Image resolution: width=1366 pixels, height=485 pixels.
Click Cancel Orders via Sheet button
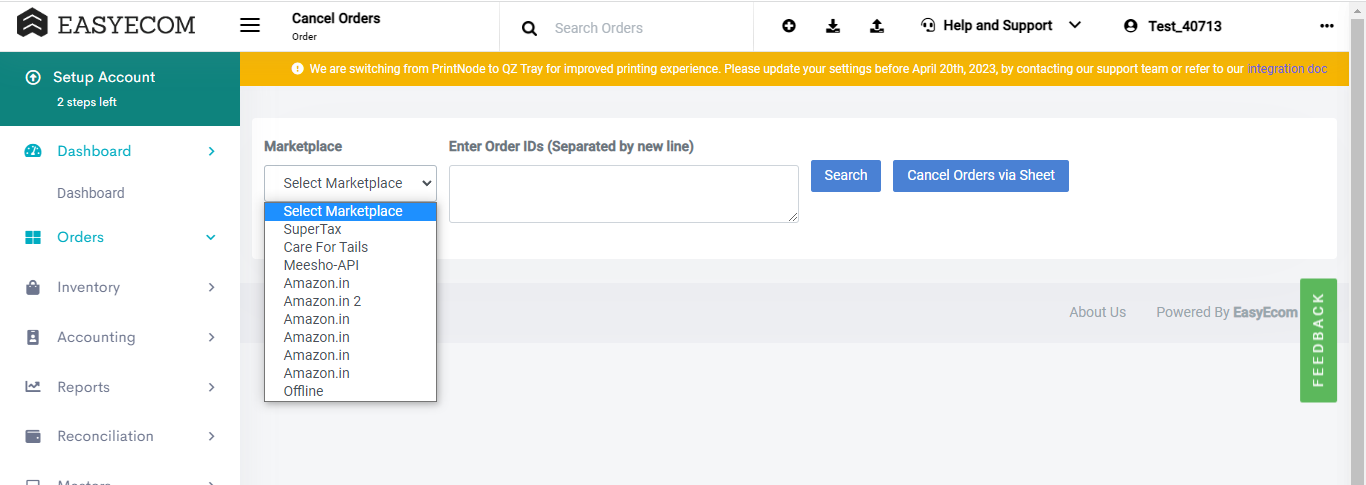click(x=981, y=175)
